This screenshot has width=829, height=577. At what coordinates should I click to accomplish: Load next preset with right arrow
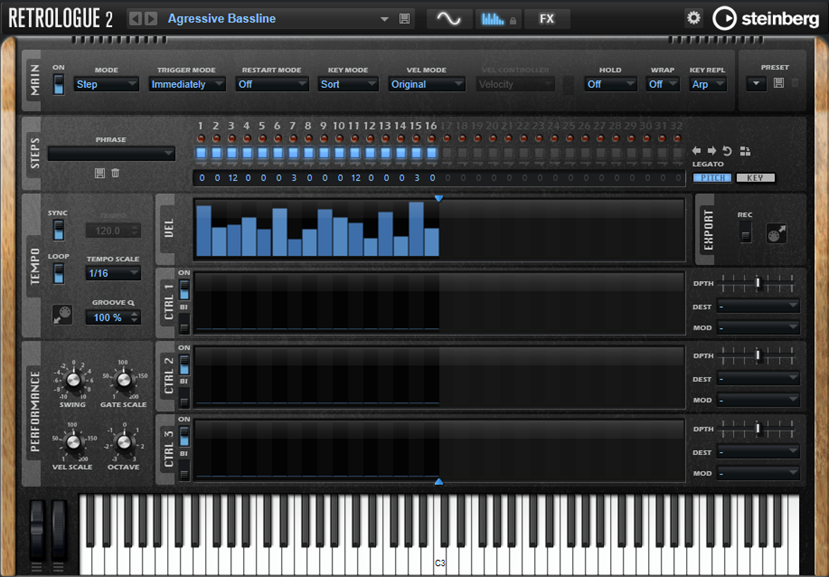[x=151, y=19]
